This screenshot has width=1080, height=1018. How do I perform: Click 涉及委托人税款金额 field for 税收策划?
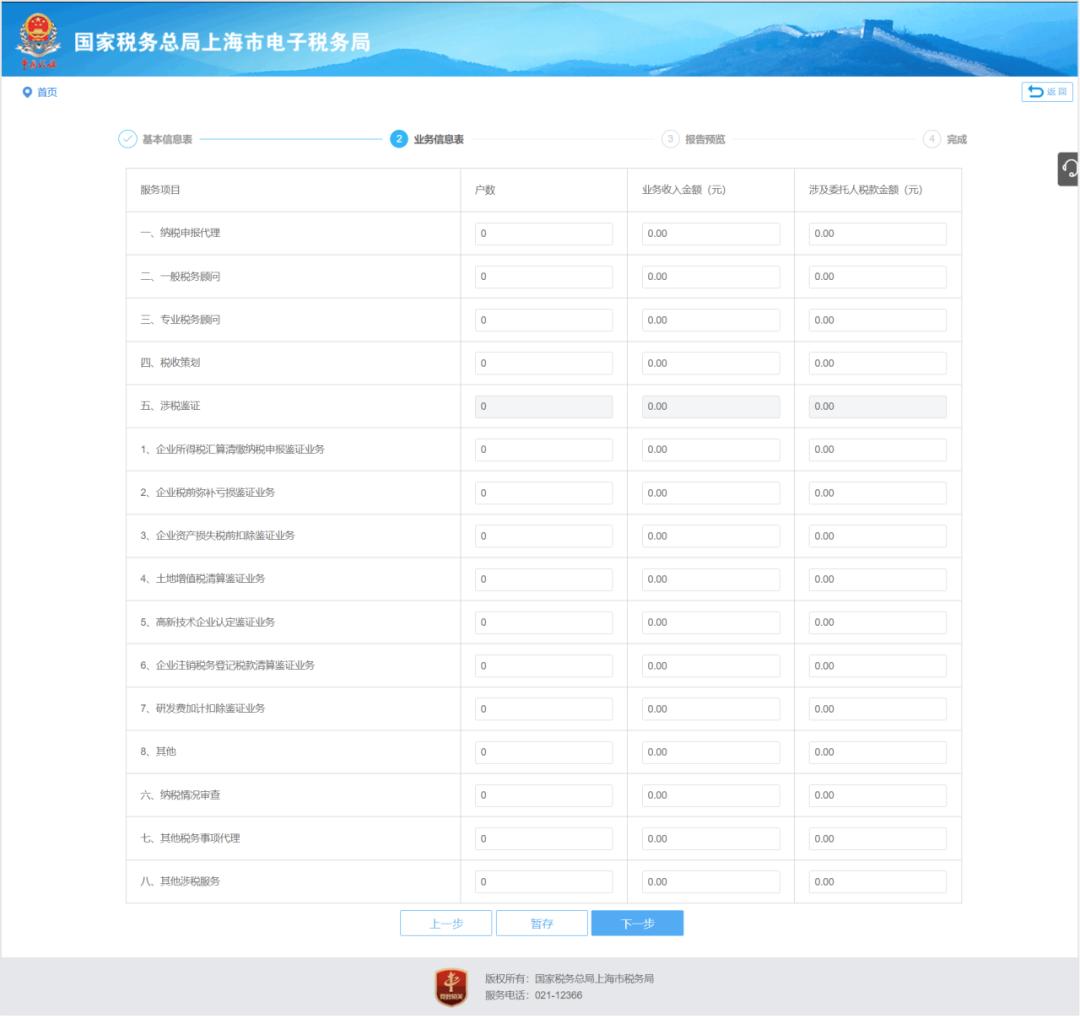pos(877,363)
